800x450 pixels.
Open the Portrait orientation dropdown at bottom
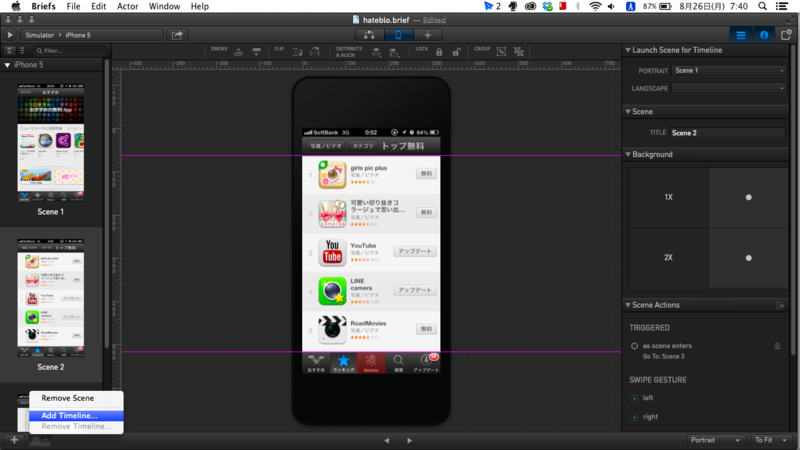(714, 440)
